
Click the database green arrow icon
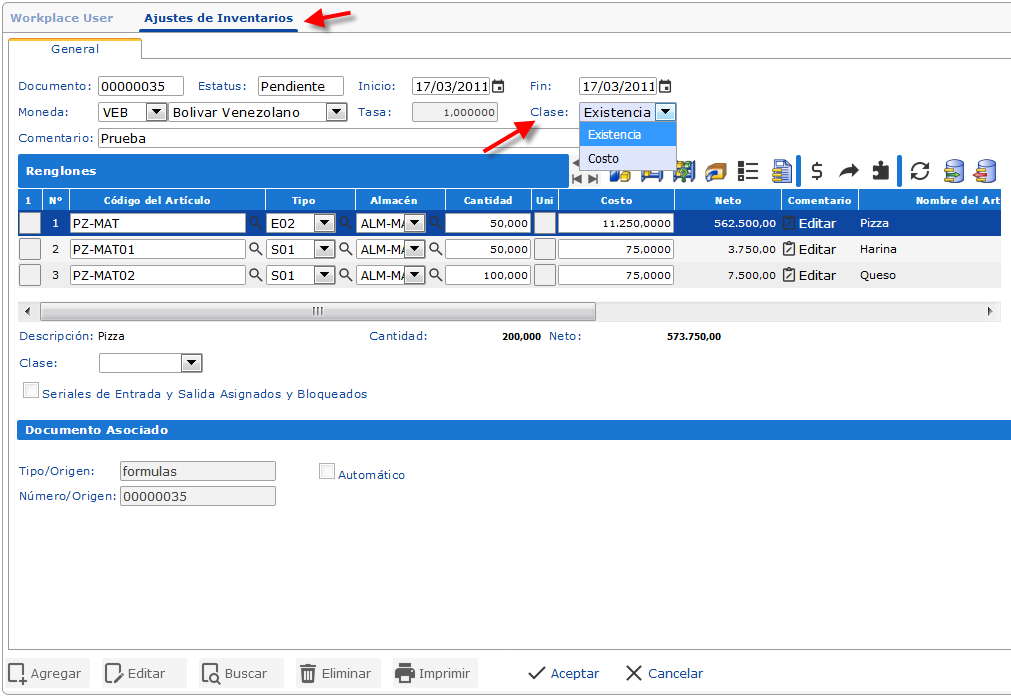(954, 171)
